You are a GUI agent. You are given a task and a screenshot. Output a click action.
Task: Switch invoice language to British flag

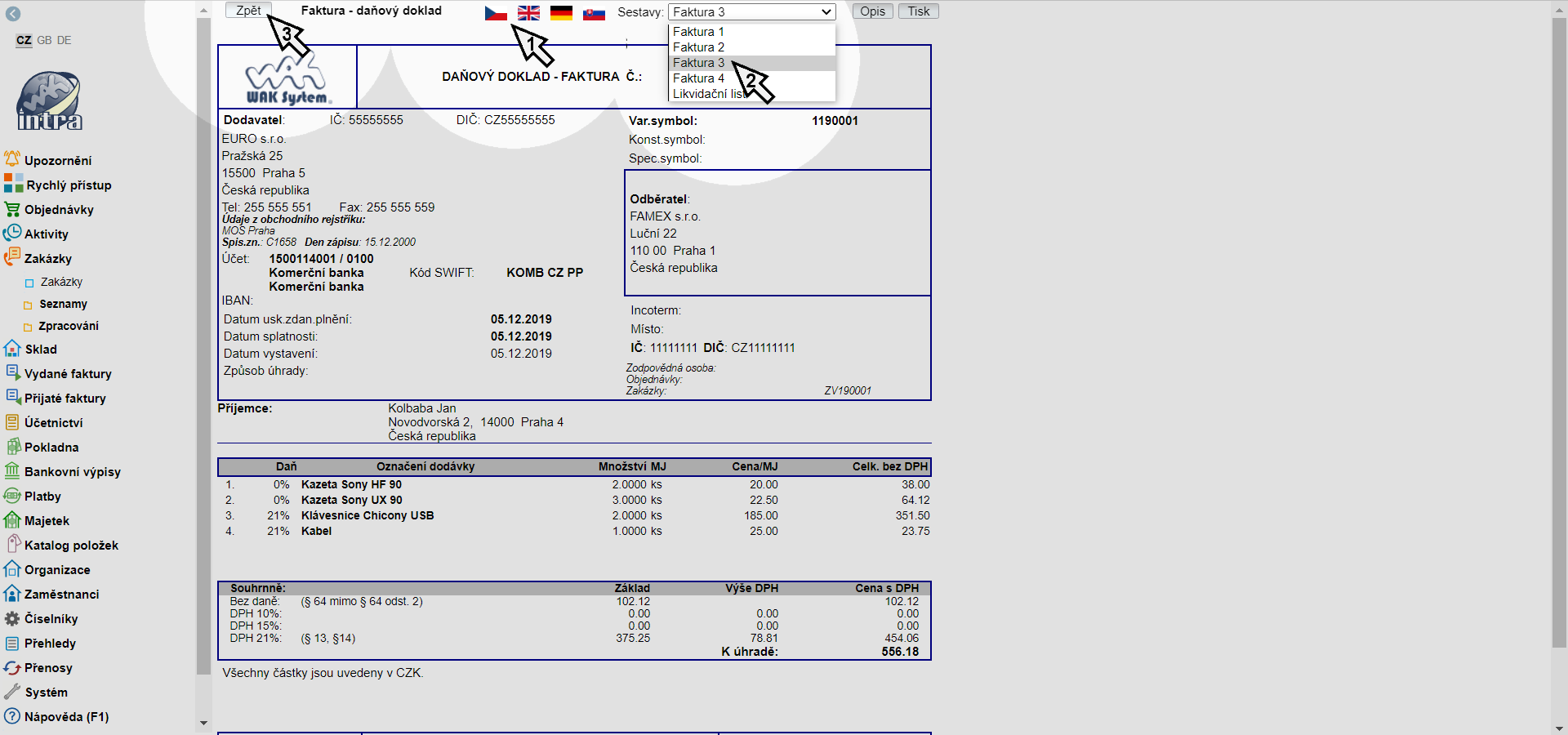(x=528, y=12)
